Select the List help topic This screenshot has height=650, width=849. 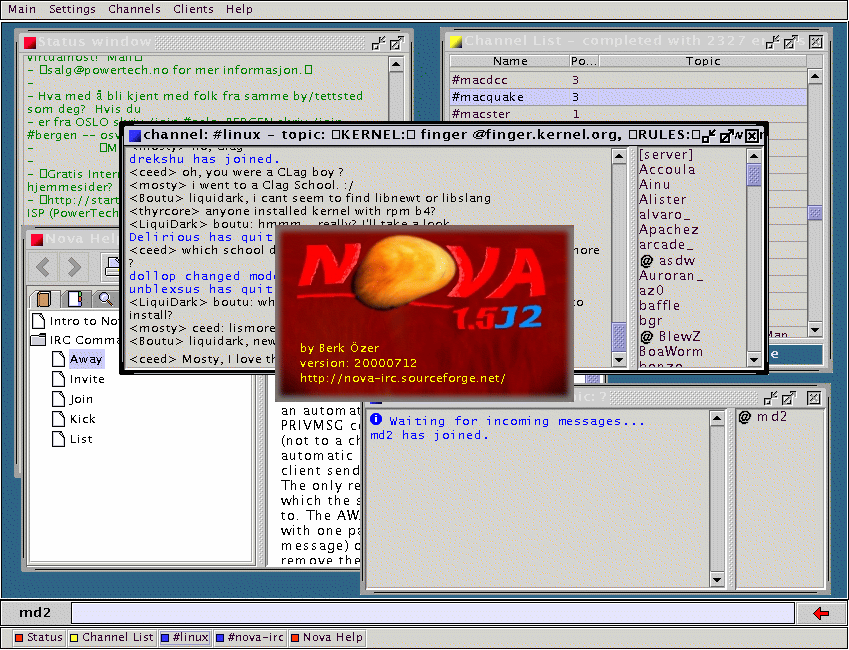81,439
